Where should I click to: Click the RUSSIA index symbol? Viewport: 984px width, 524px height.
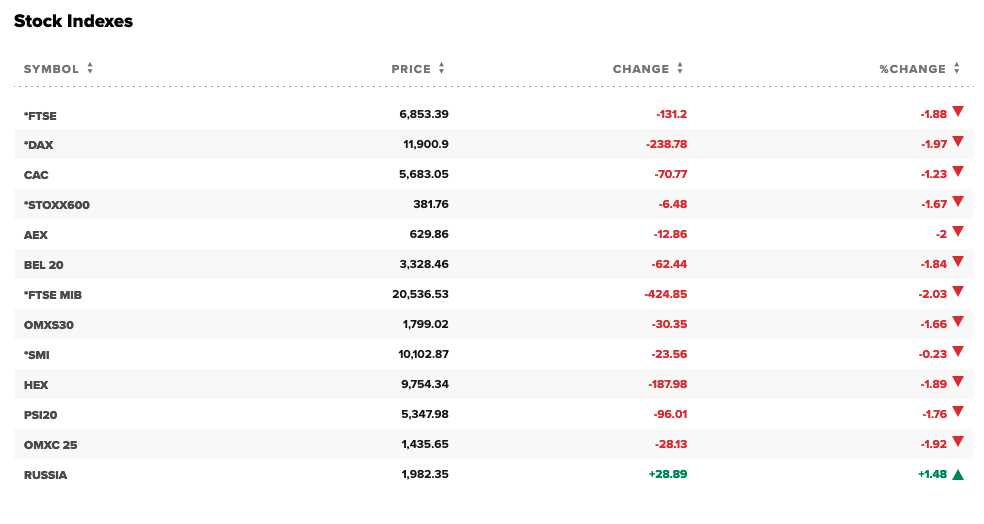pyautogui.click(x=45, y=475)
